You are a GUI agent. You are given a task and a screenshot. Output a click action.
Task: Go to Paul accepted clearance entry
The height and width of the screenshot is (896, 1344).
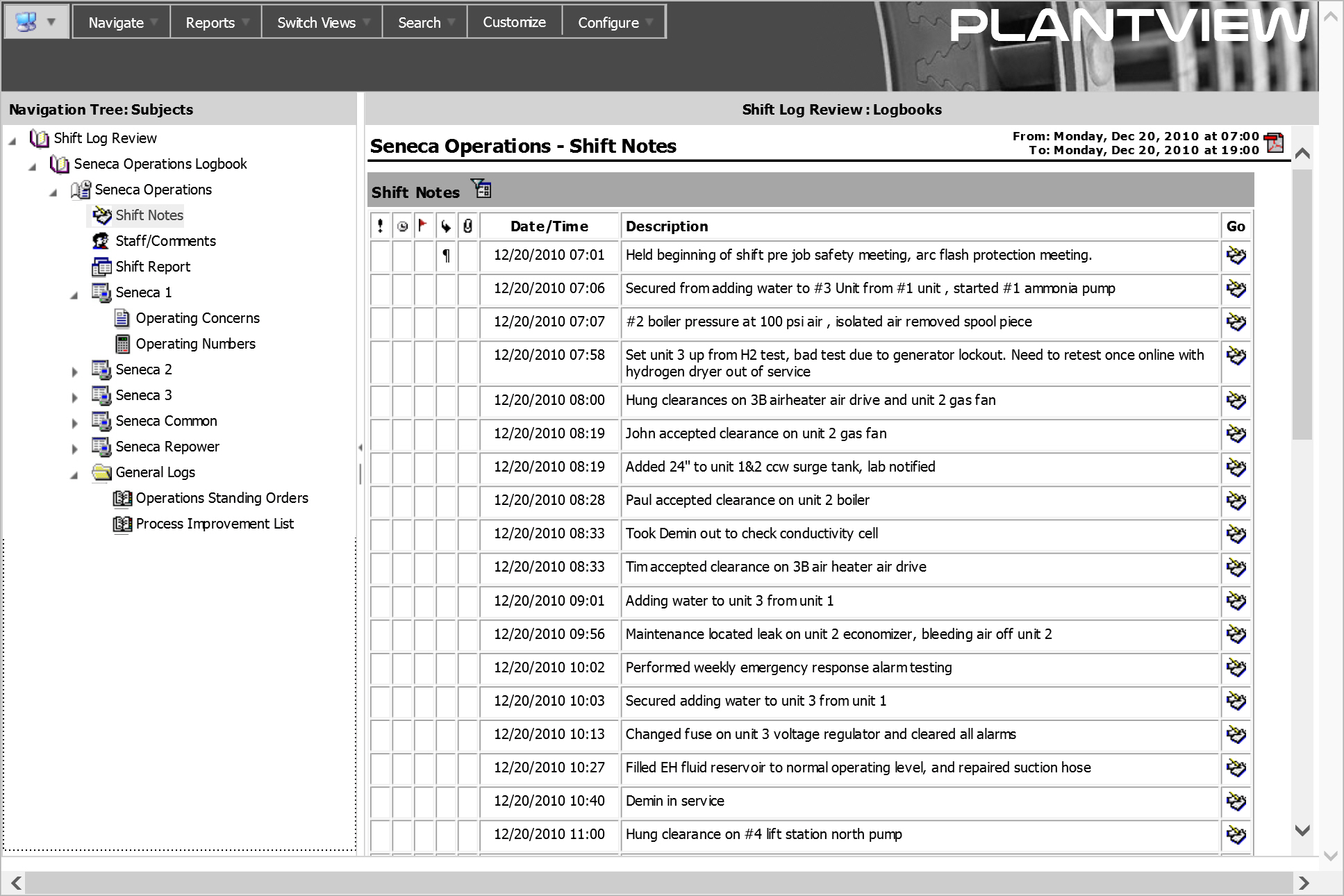tap(1236, 500)
